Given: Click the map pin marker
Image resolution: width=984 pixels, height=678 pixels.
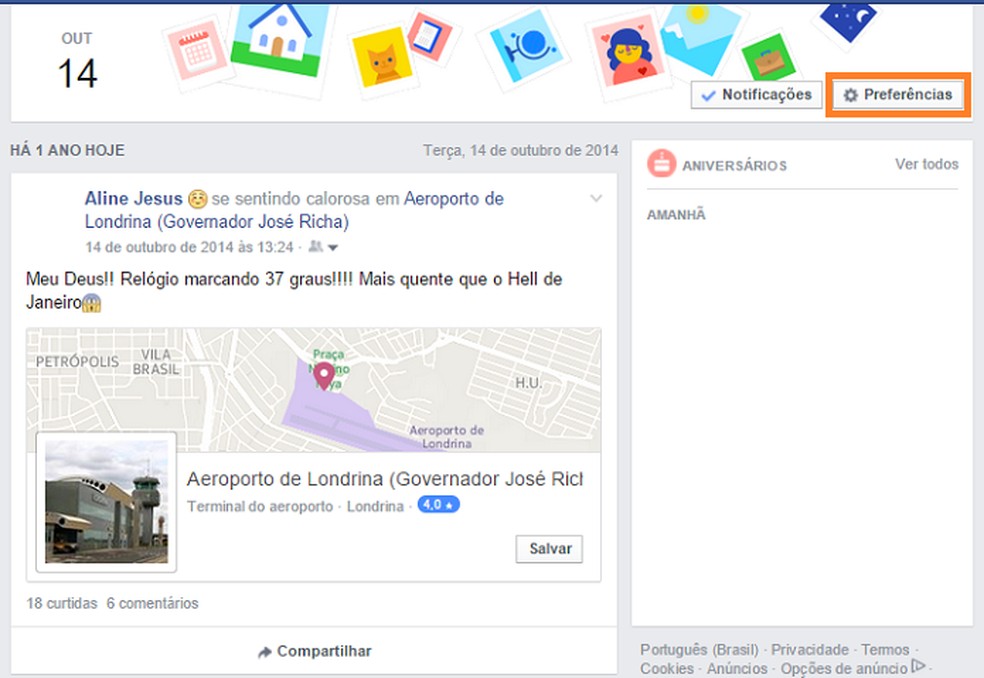Looking at the screenshot, I should tap(324, 375).
